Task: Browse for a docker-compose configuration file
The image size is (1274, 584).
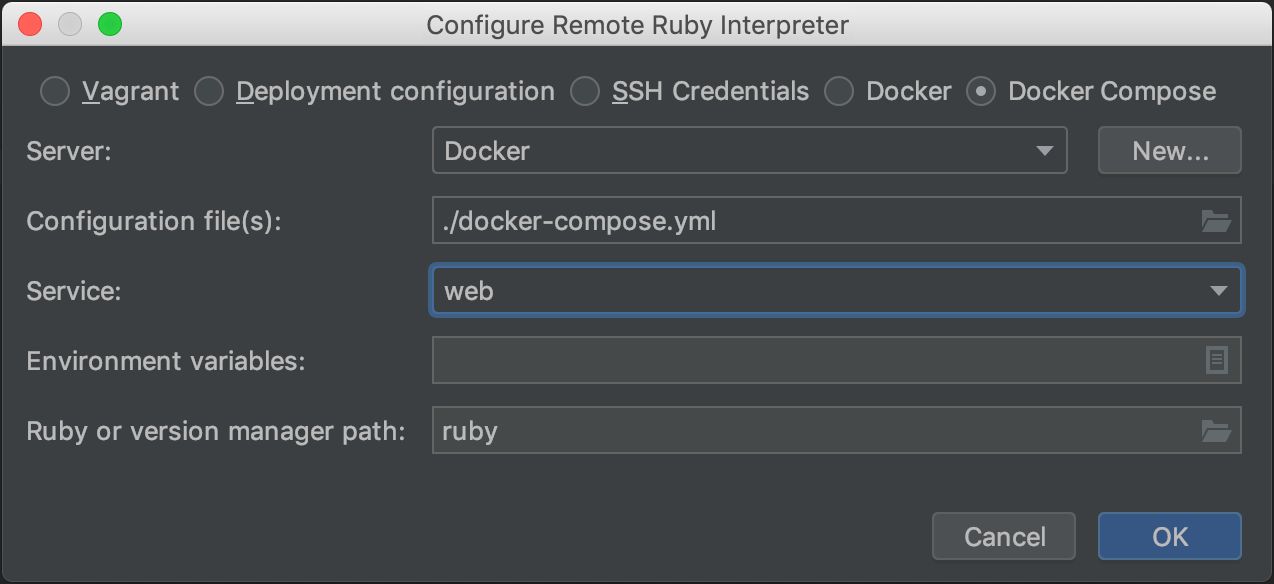Action: (x=1216, y=220)
